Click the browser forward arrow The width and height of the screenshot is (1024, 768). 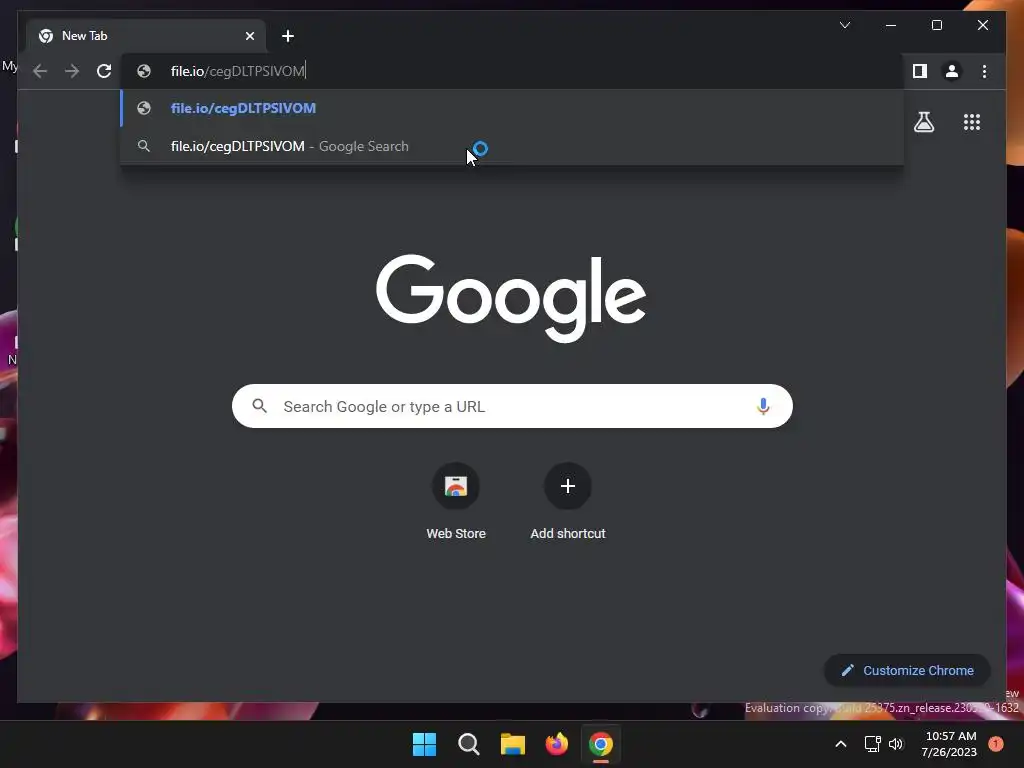[x=72, y=71]
